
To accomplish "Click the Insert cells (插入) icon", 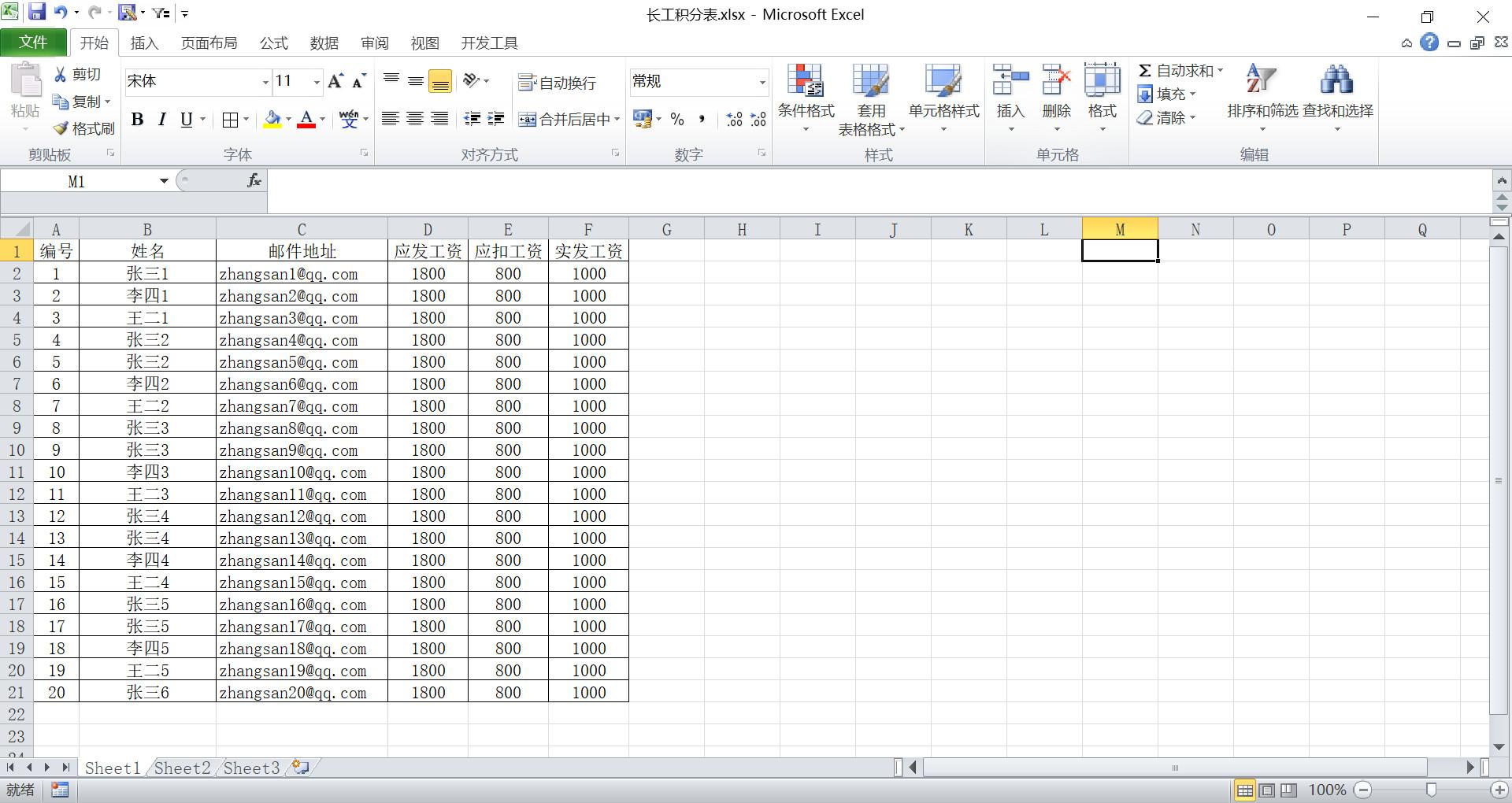I will [x=1010, y=80].
